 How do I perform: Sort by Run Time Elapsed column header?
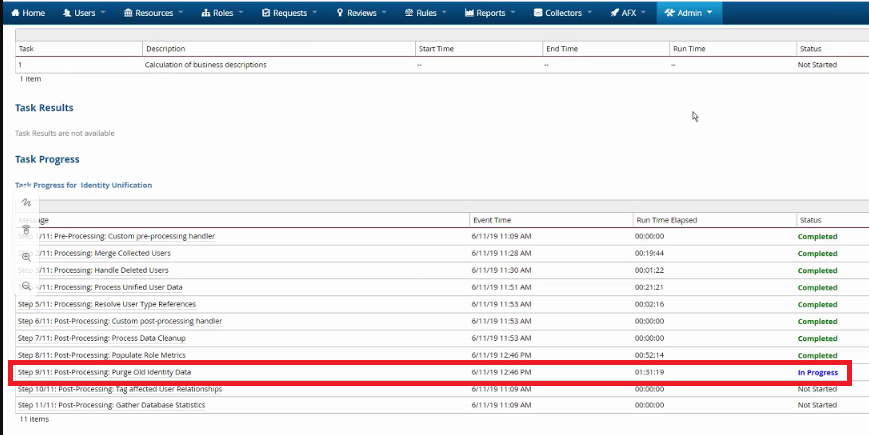pos(666,219)
